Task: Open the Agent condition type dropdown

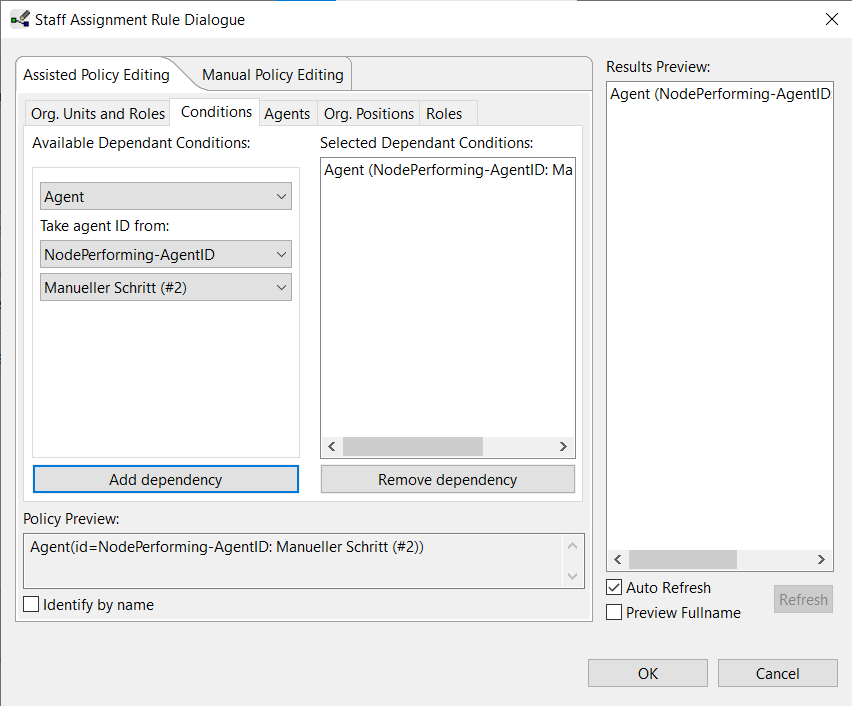Action: point(166,197)
